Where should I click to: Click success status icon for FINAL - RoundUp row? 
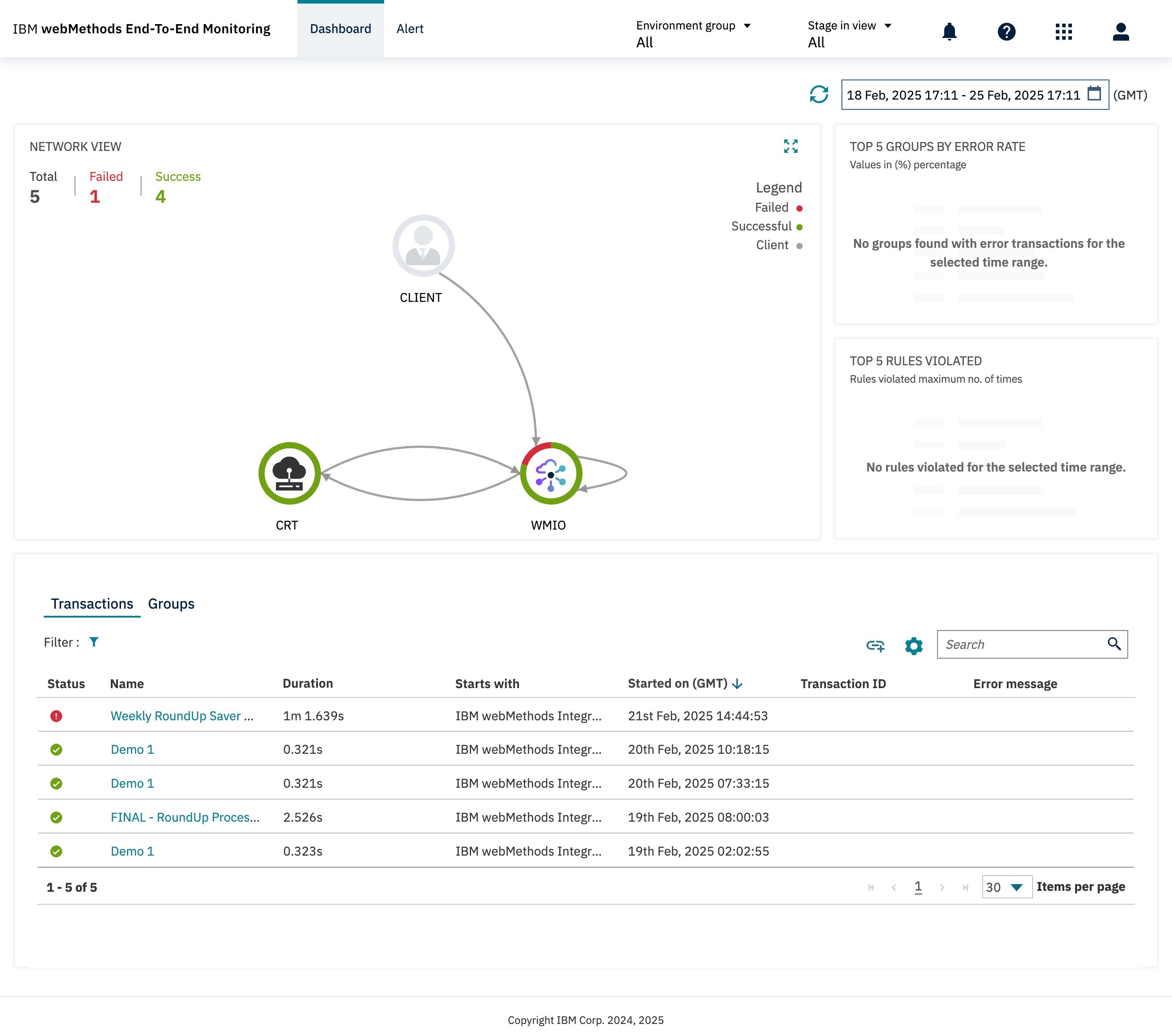[56, 817]
